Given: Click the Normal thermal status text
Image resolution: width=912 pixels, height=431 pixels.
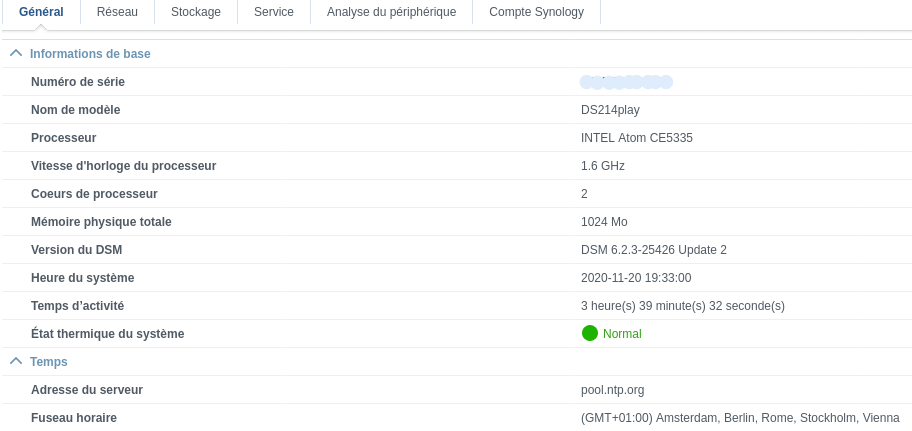Looking at the screenshot, I should click(x=622, y=334).
